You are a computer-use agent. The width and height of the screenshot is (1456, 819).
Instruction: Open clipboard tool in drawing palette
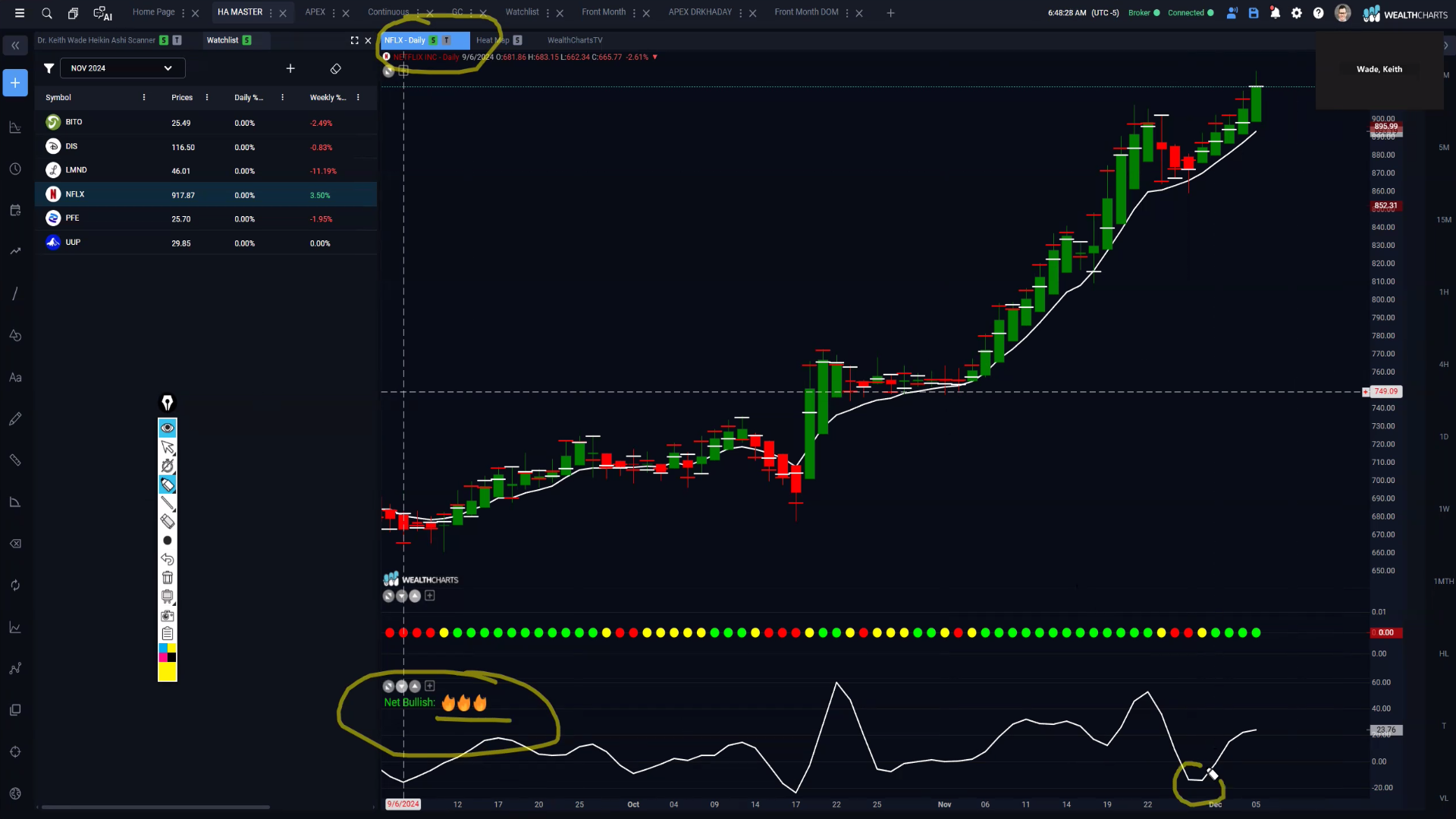click(x=168, y=634)
